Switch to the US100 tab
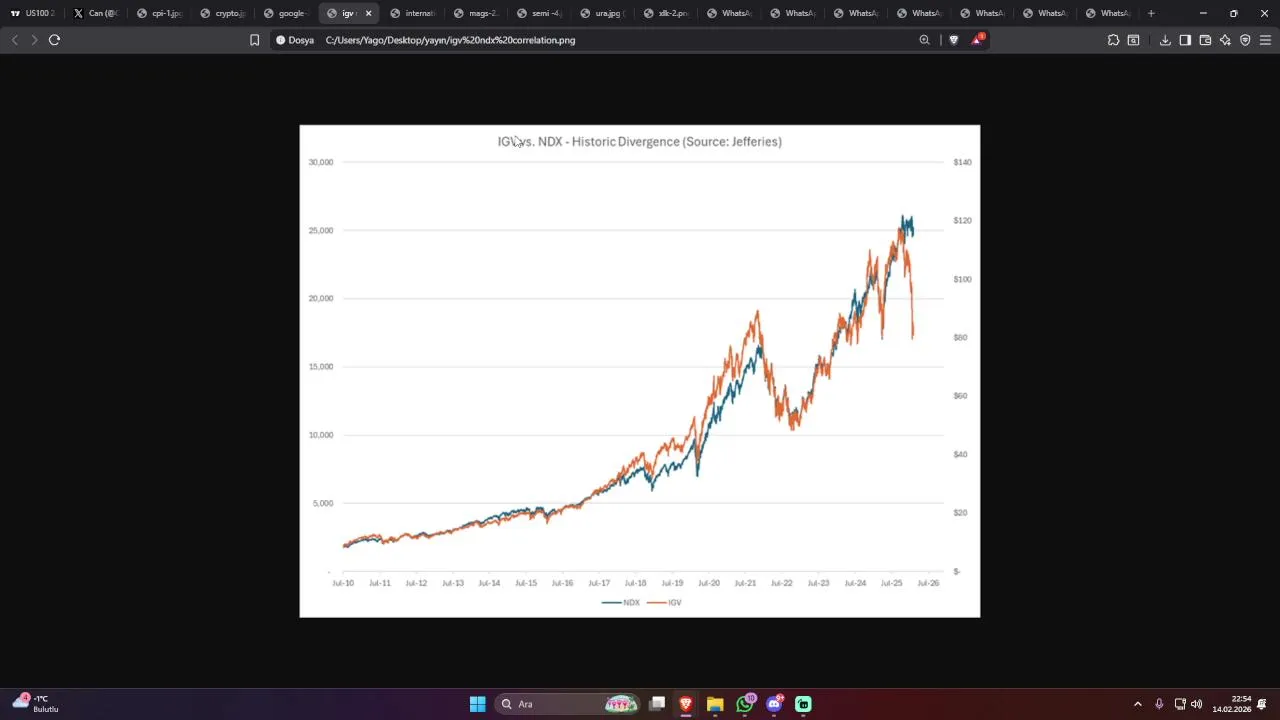This screenshot has height=720, width=1280. [33, 13]
